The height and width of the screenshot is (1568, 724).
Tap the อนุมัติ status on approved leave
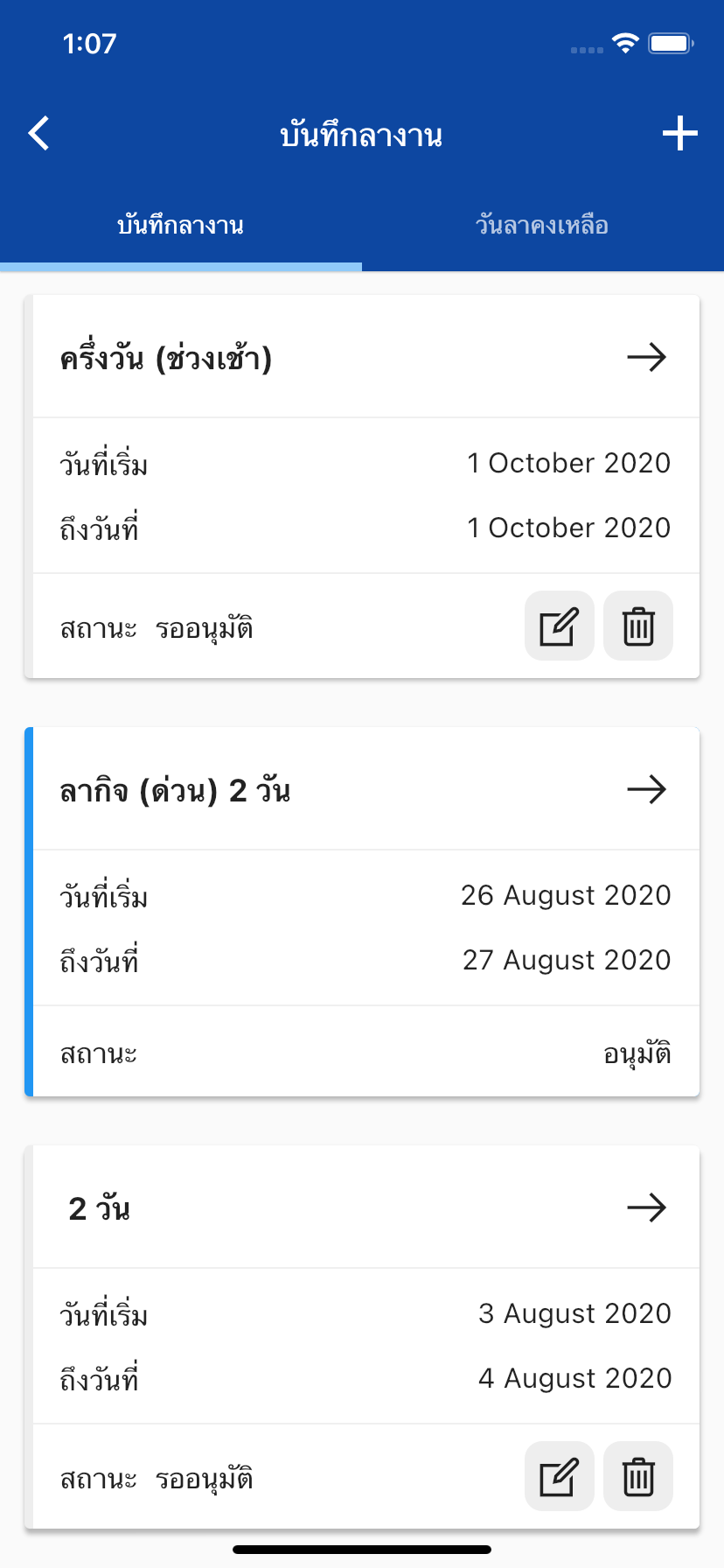[637, 1053]
